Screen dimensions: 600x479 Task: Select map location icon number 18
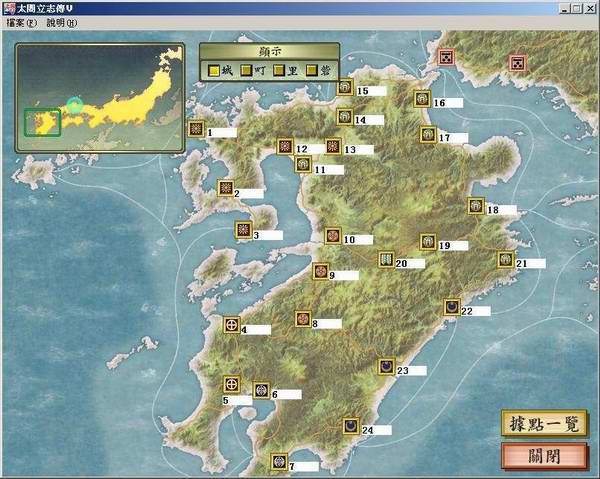475,206
